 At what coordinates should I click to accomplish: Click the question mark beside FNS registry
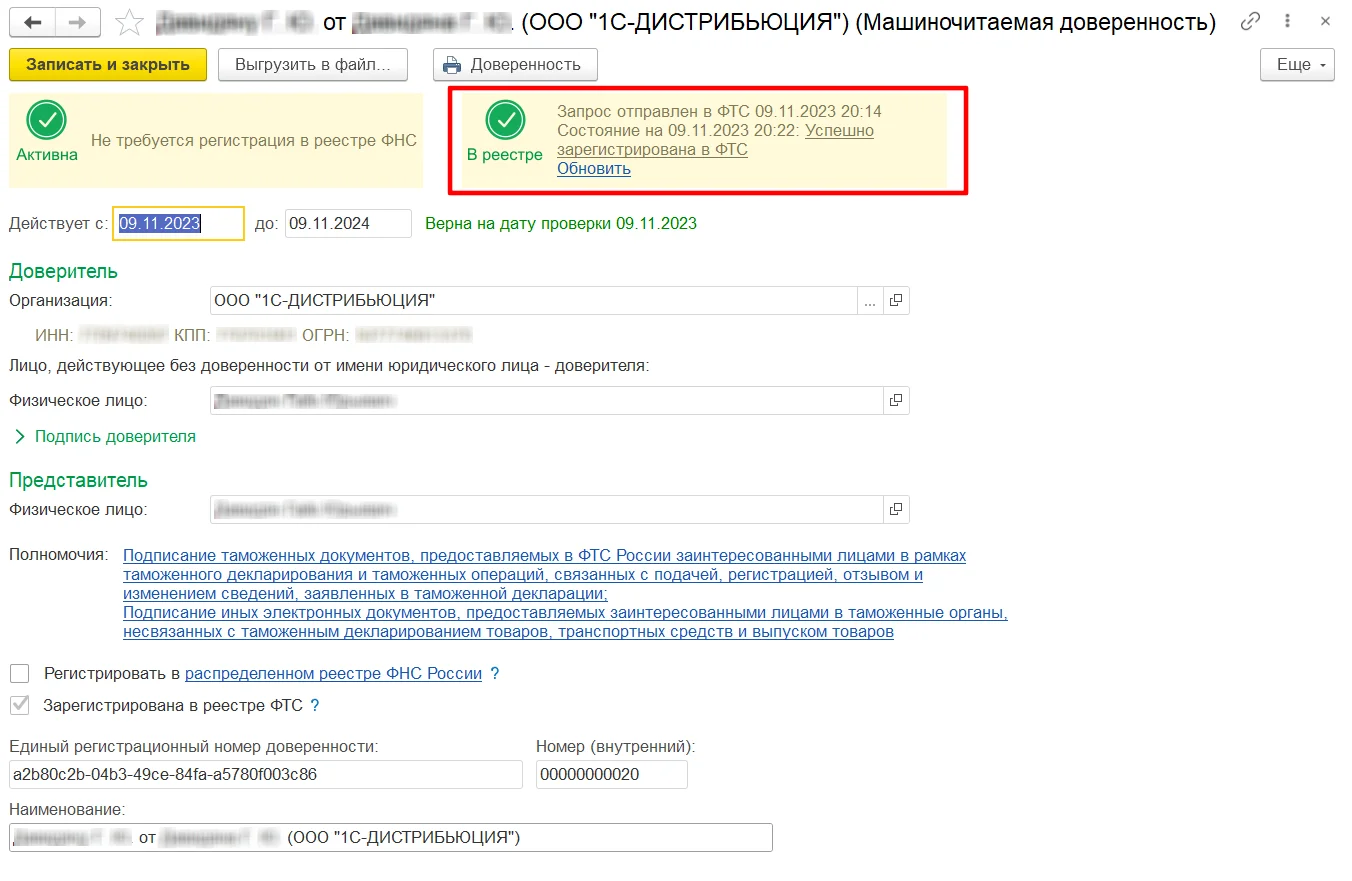(x=495, y=674)
